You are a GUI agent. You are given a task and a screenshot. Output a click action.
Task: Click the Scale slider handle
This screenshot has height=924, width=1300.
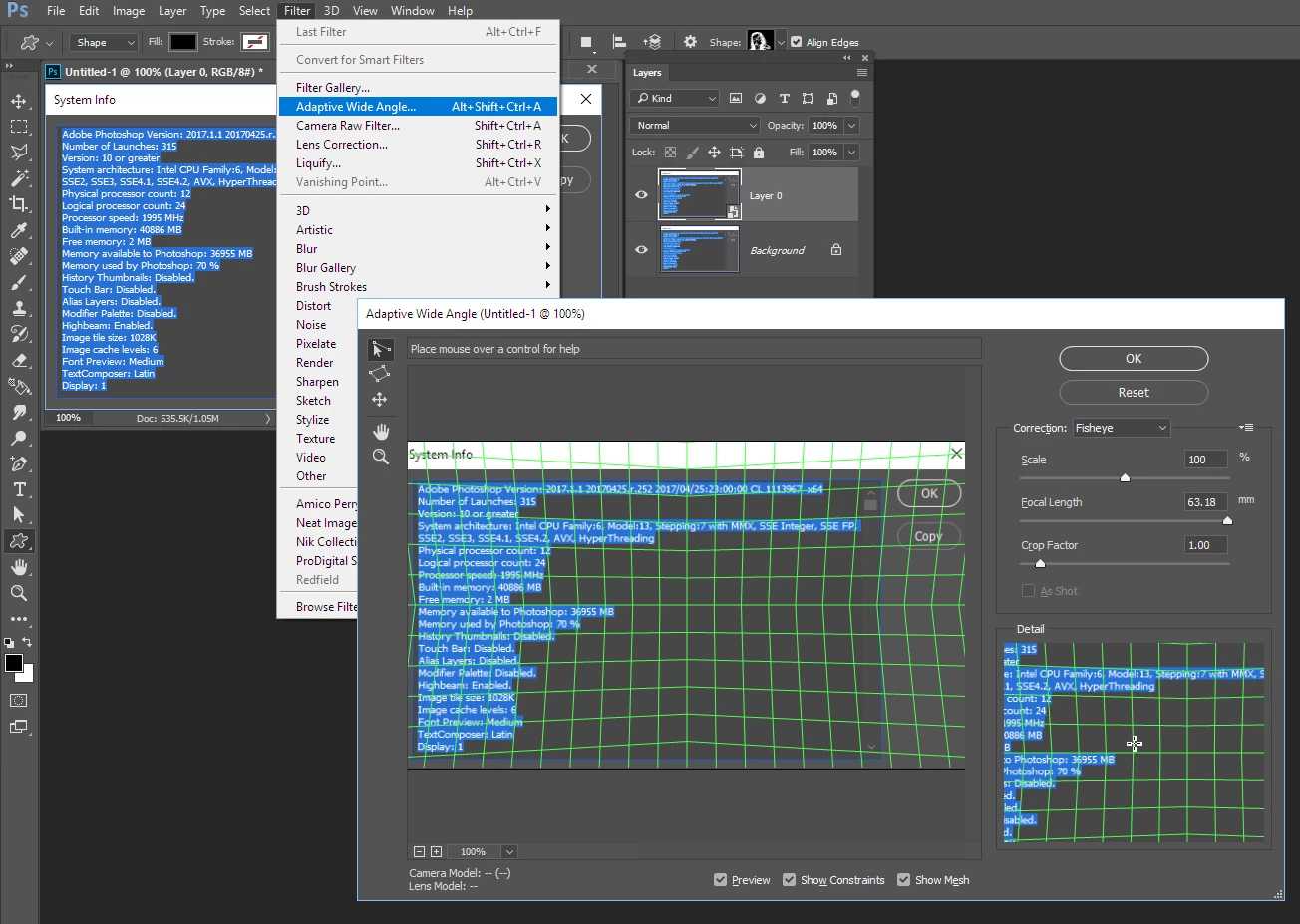point(1125,478)
